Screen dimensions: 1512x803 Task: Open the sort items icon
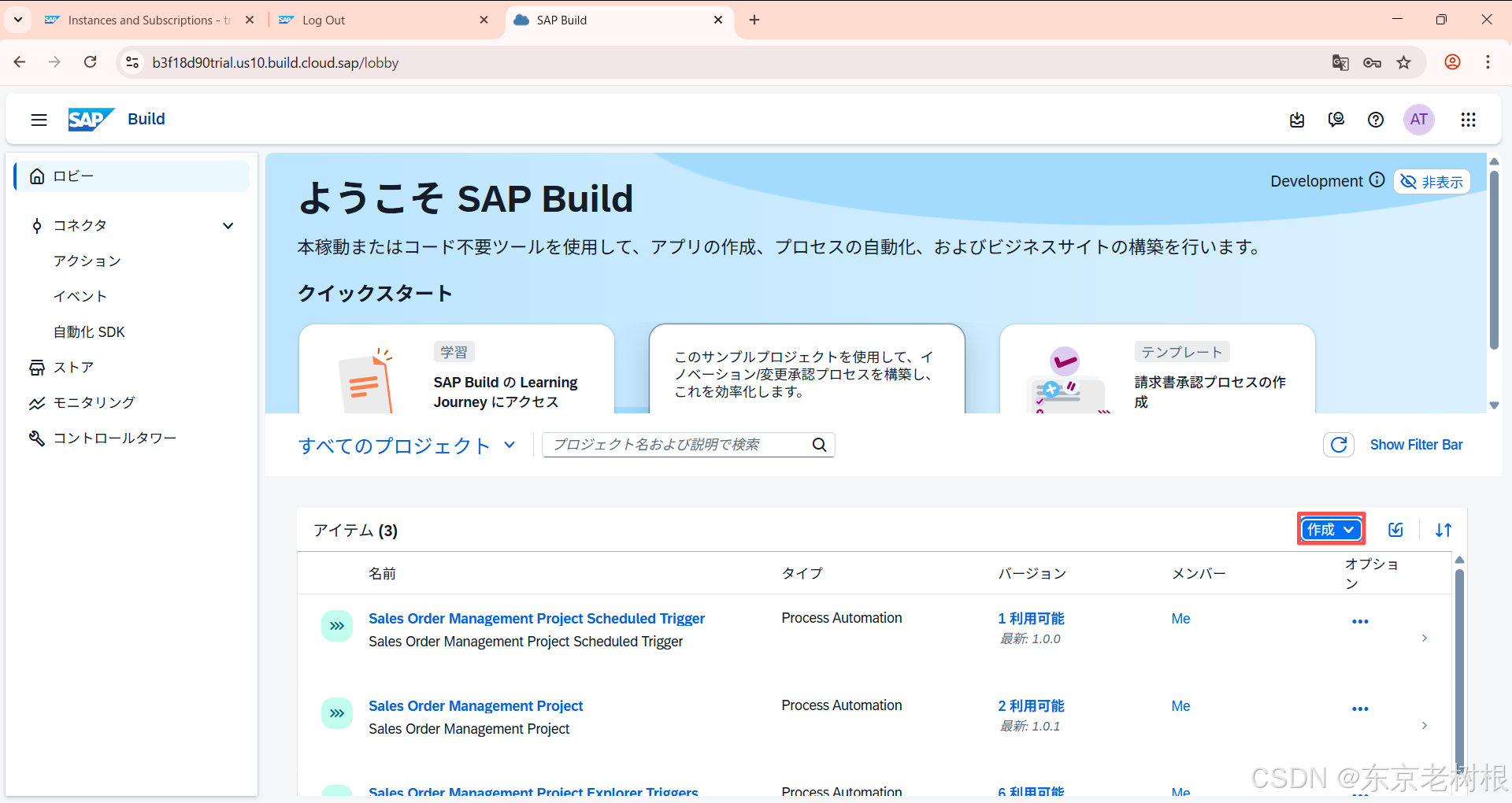[1443, 530]
